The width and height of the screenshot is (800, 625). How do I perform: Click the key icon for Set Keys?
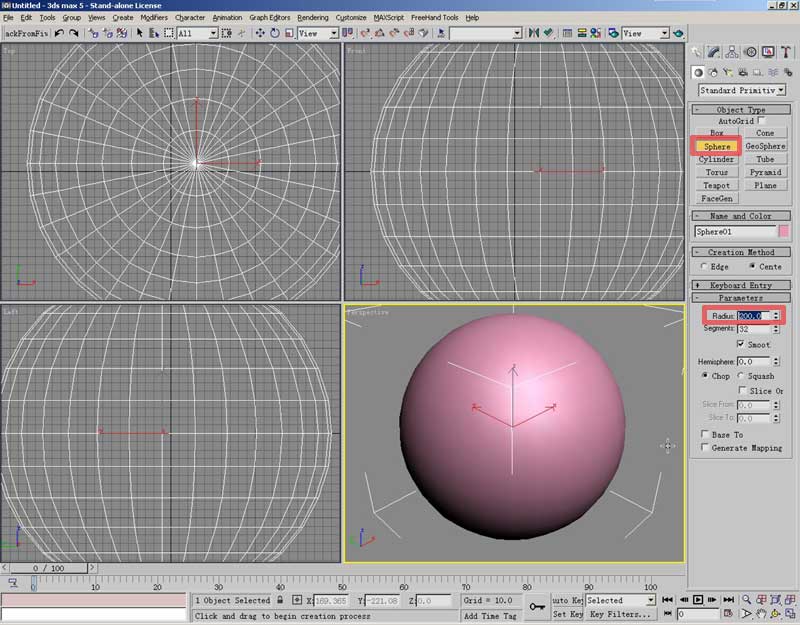(x=537, y=606)
